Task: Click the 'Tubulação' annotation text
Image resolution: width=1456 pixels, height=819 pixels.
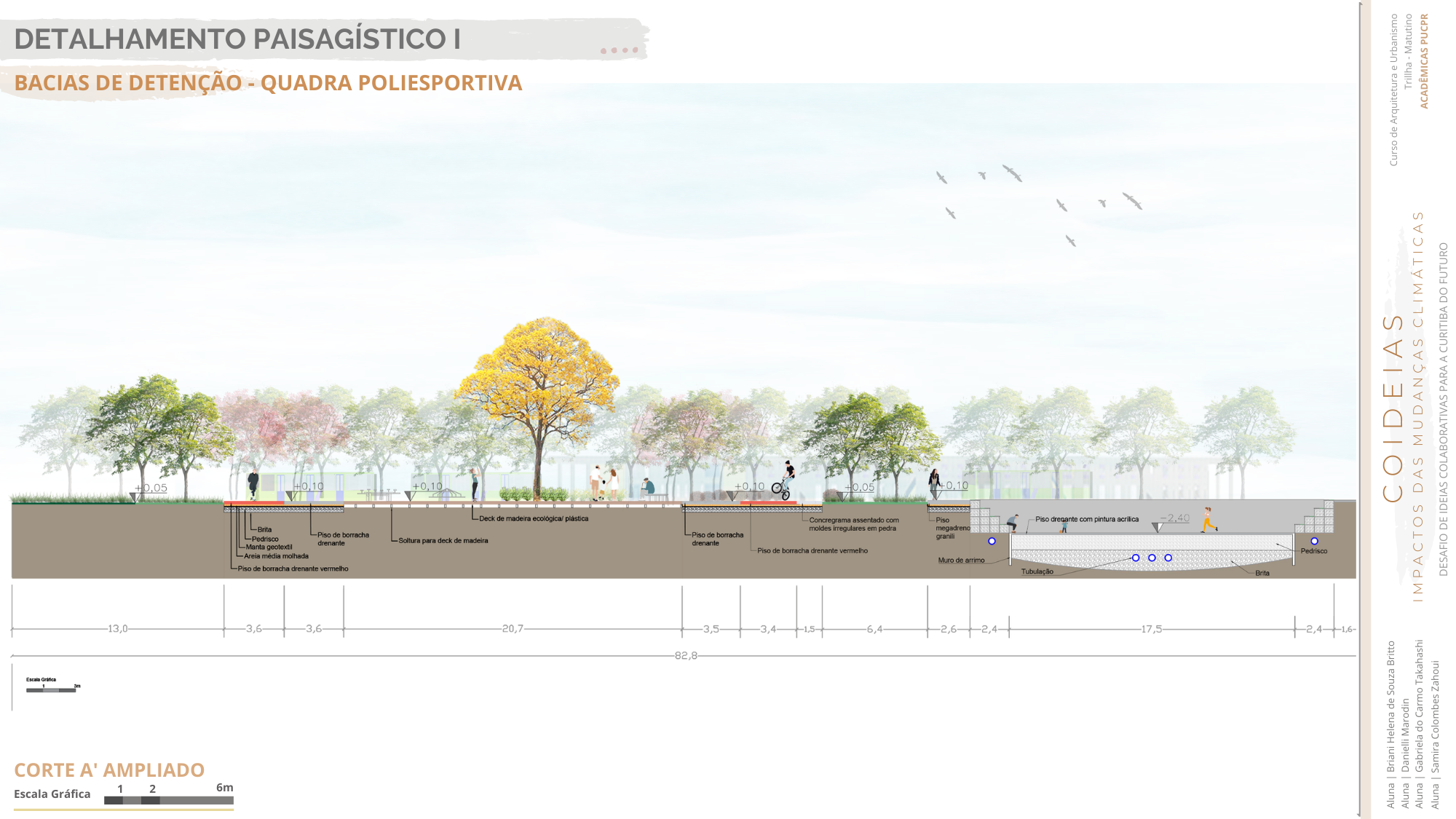Action: tap(1037, 571)
